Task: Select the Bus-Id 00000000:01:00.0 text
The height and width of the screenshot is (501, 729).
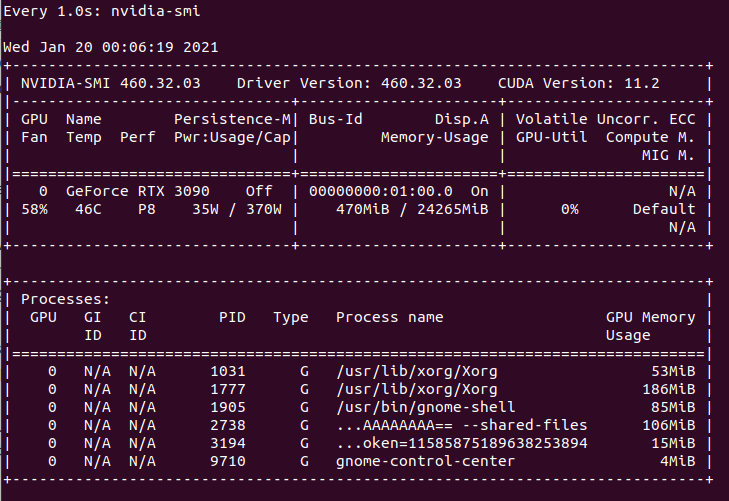Action: (380, 191)
